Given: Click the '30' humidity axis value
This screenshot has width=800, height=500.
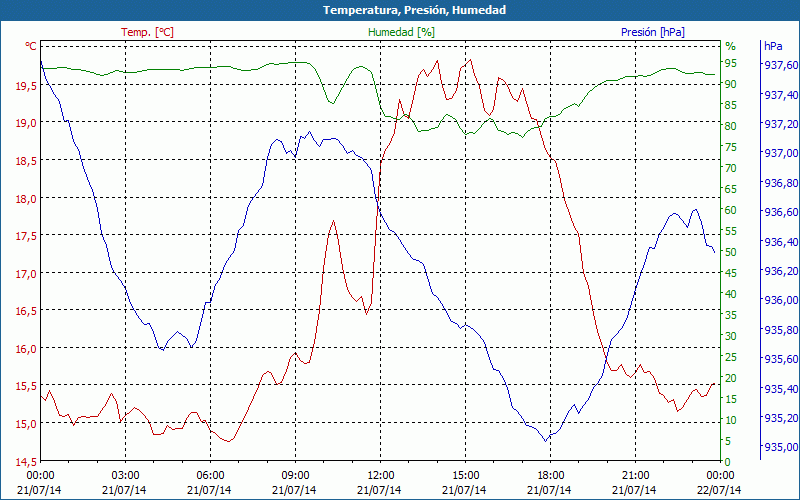Looking at the screenshot, I should click(731, 336).
